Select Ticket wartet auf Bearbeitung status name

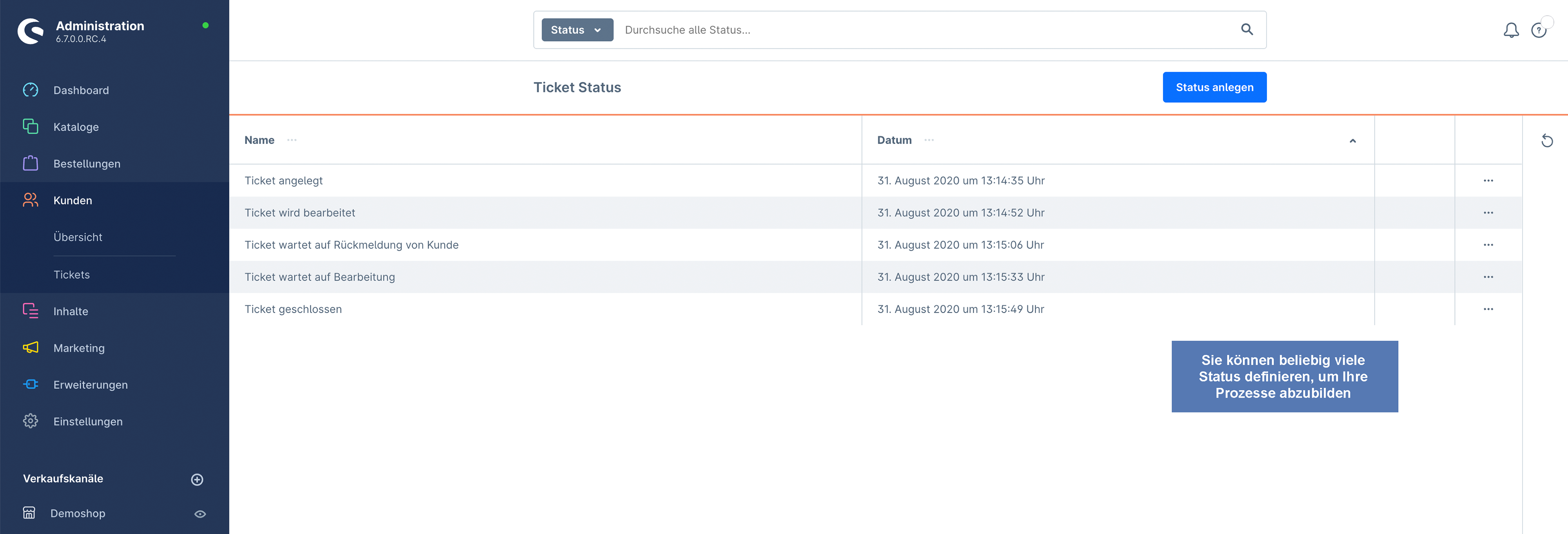coord(319,277)
